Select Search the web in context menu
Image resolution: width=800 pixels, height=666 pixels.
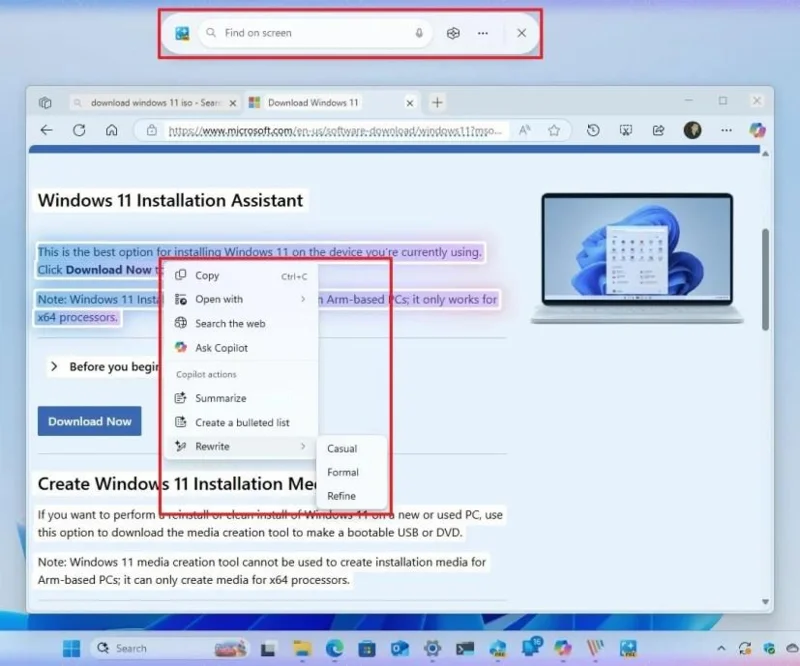[x=242, y=324]
